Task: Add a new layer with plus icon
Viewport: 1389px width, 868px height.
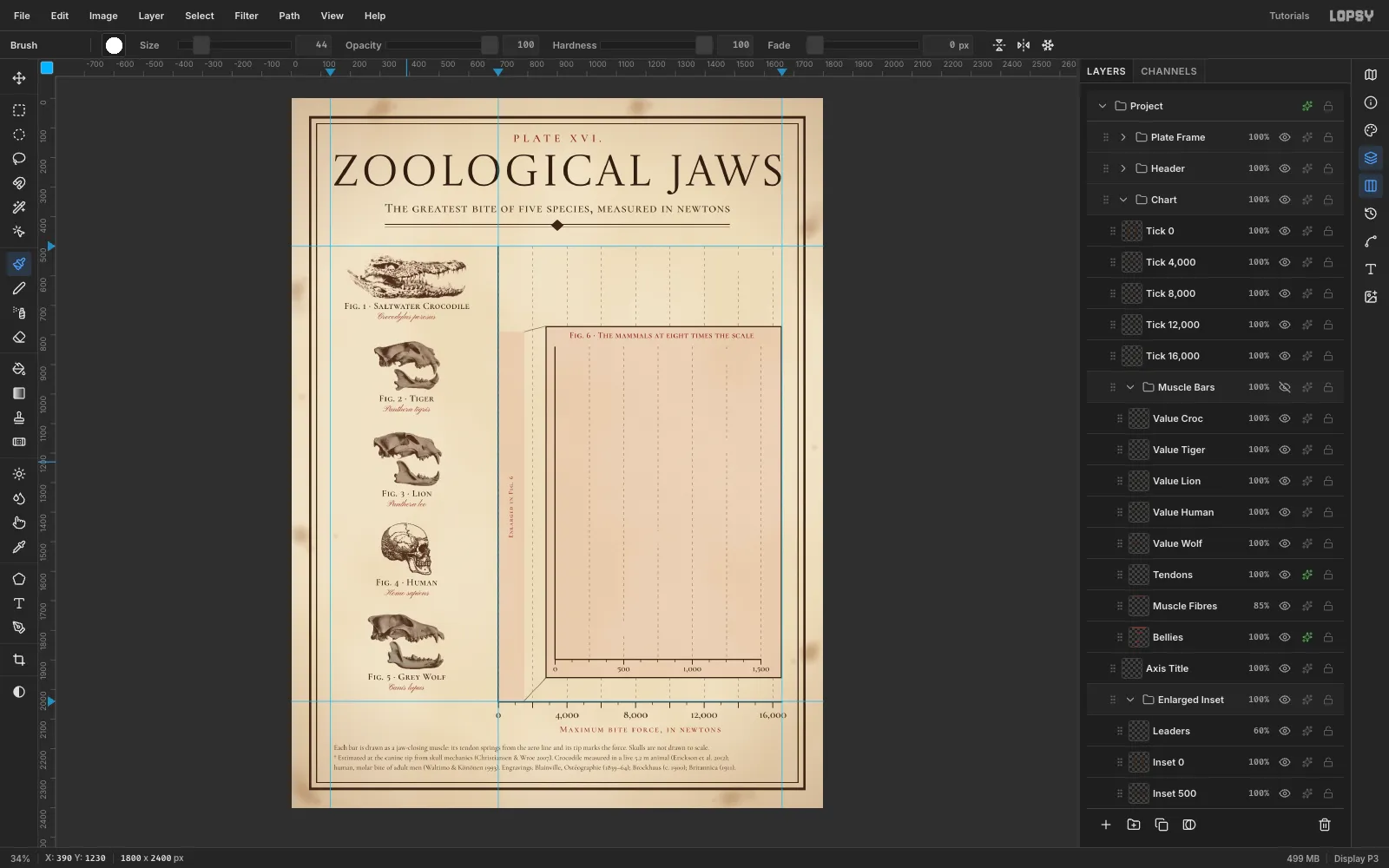Action: [x=1106, y=825]
